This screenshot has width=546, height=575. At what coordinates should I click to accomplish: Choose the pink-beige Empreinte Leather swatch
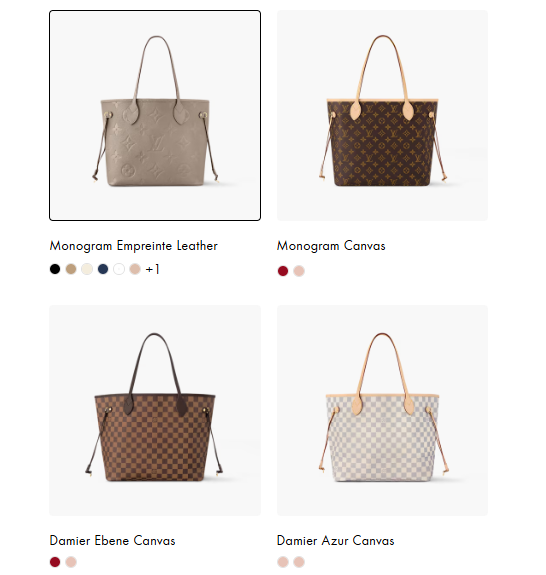tap(135, 269)
